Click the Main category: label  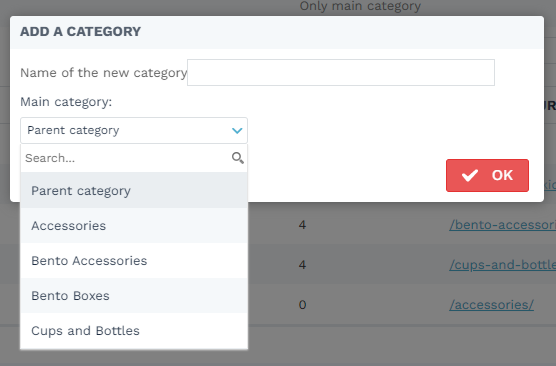tap(66, 102)
